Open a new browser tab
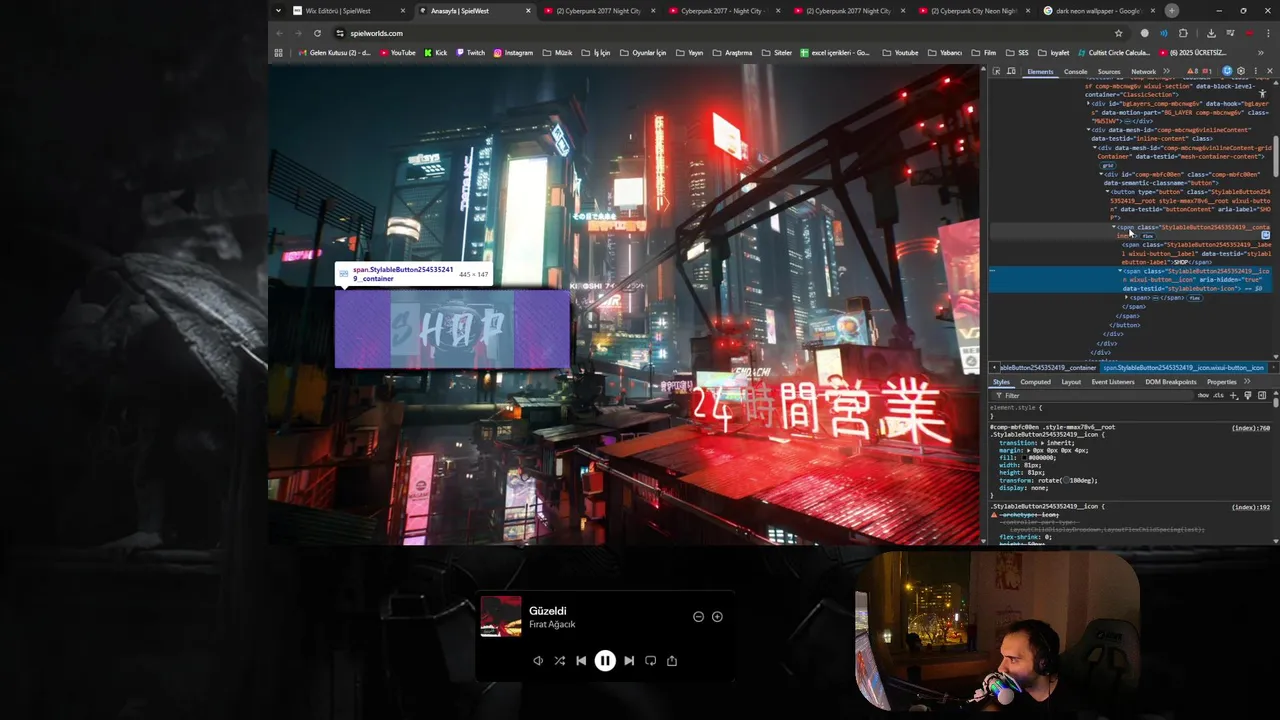This screenshot has height=720, width=1280. click(x=1171, y=11)
